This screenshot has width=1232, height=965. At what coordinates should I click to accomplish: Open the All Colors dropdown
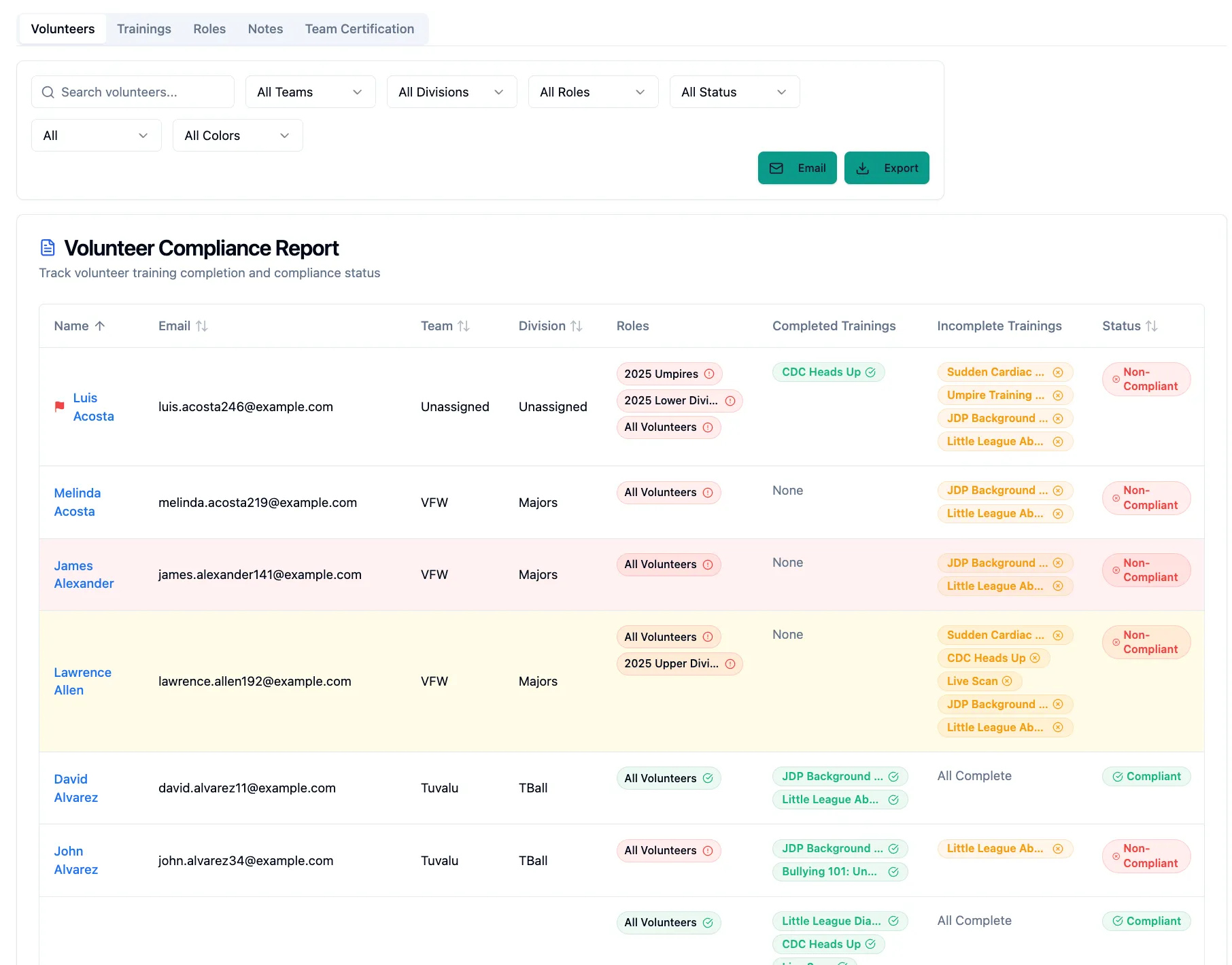[237, 135]
